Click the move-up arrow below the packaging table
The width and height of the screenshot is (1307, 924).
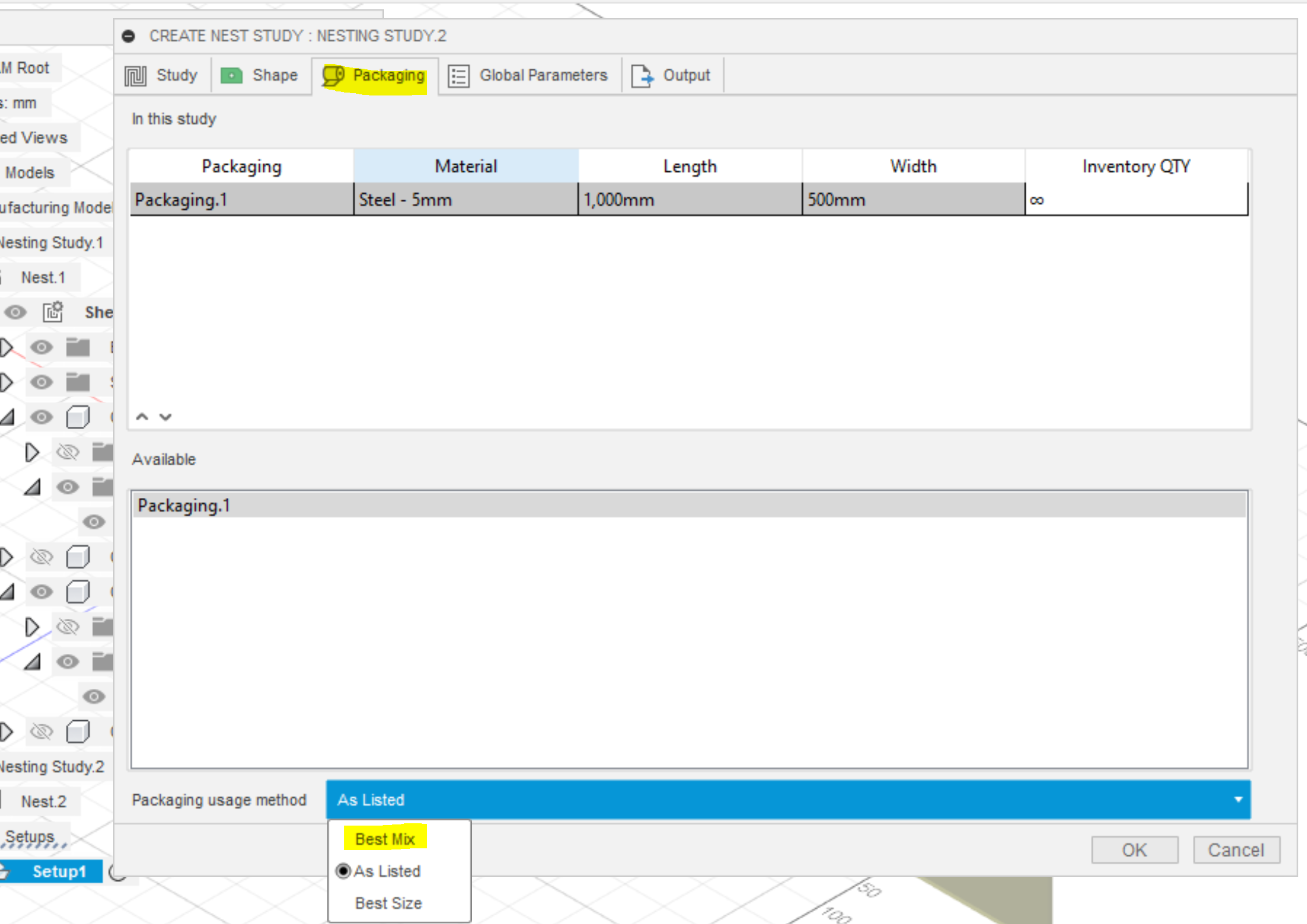[142, 417]
